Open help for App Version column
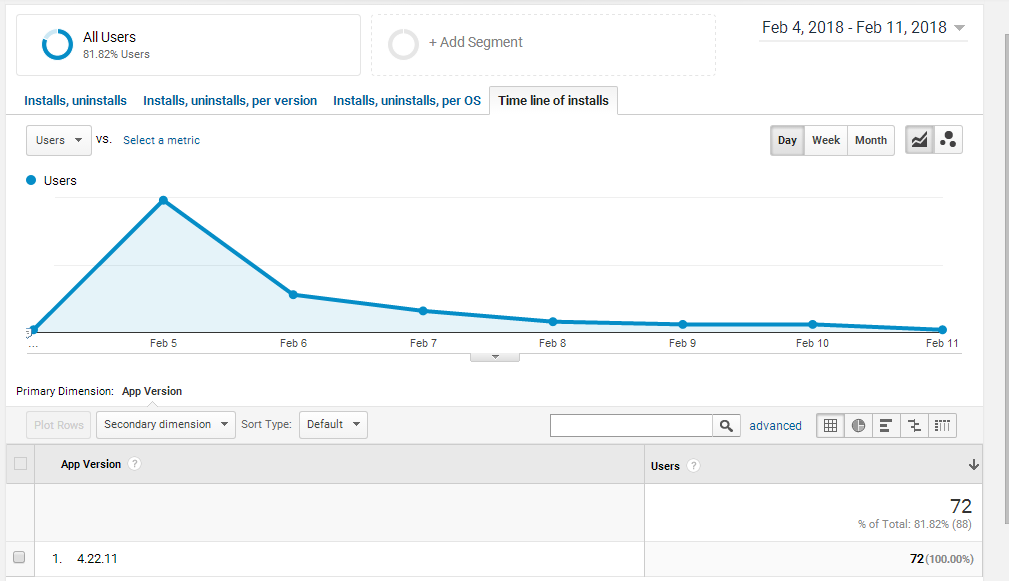 (x=134, y=464)
